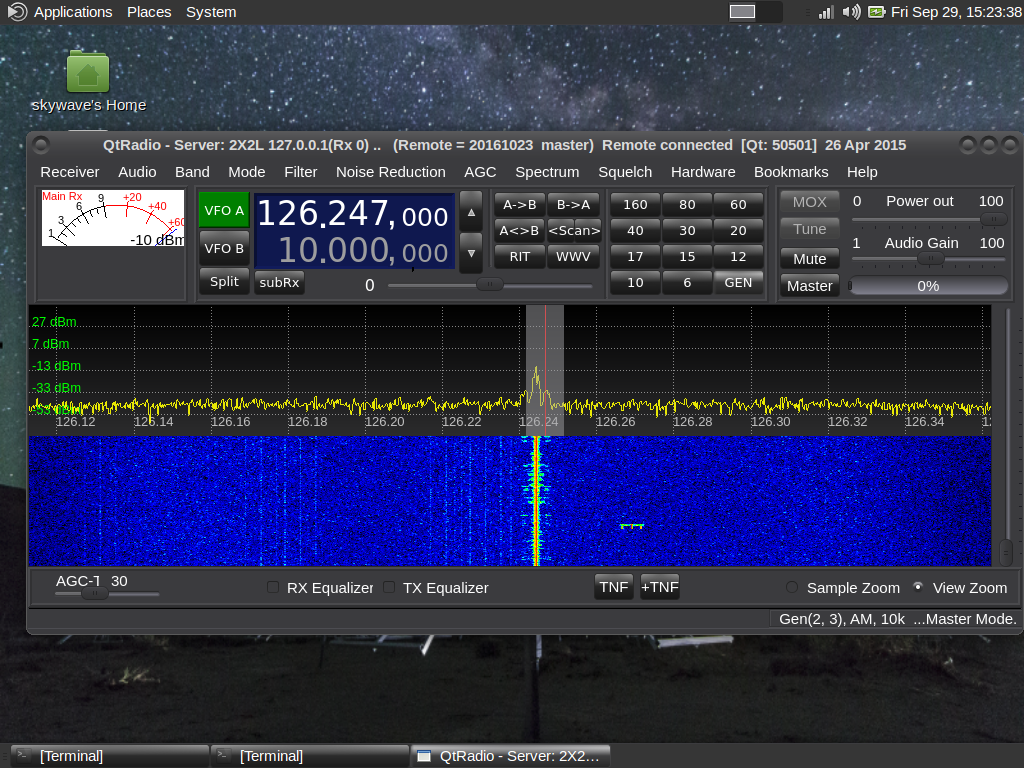Image resolution: width=1024 pixels, height=768 pixels.
Task: Open the Help menu
Action: [862, 172]
